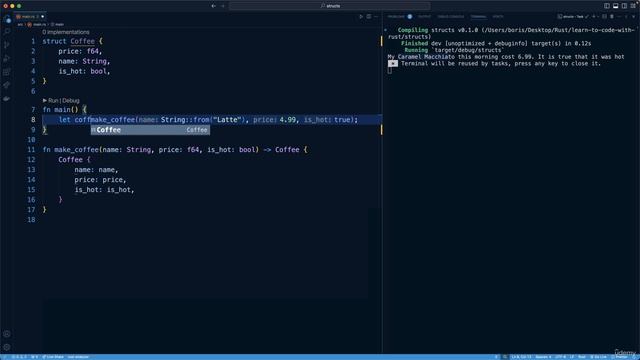Click the unsaved dot on main.rs tab
The image size is (640, 360).
click(42, 17)
